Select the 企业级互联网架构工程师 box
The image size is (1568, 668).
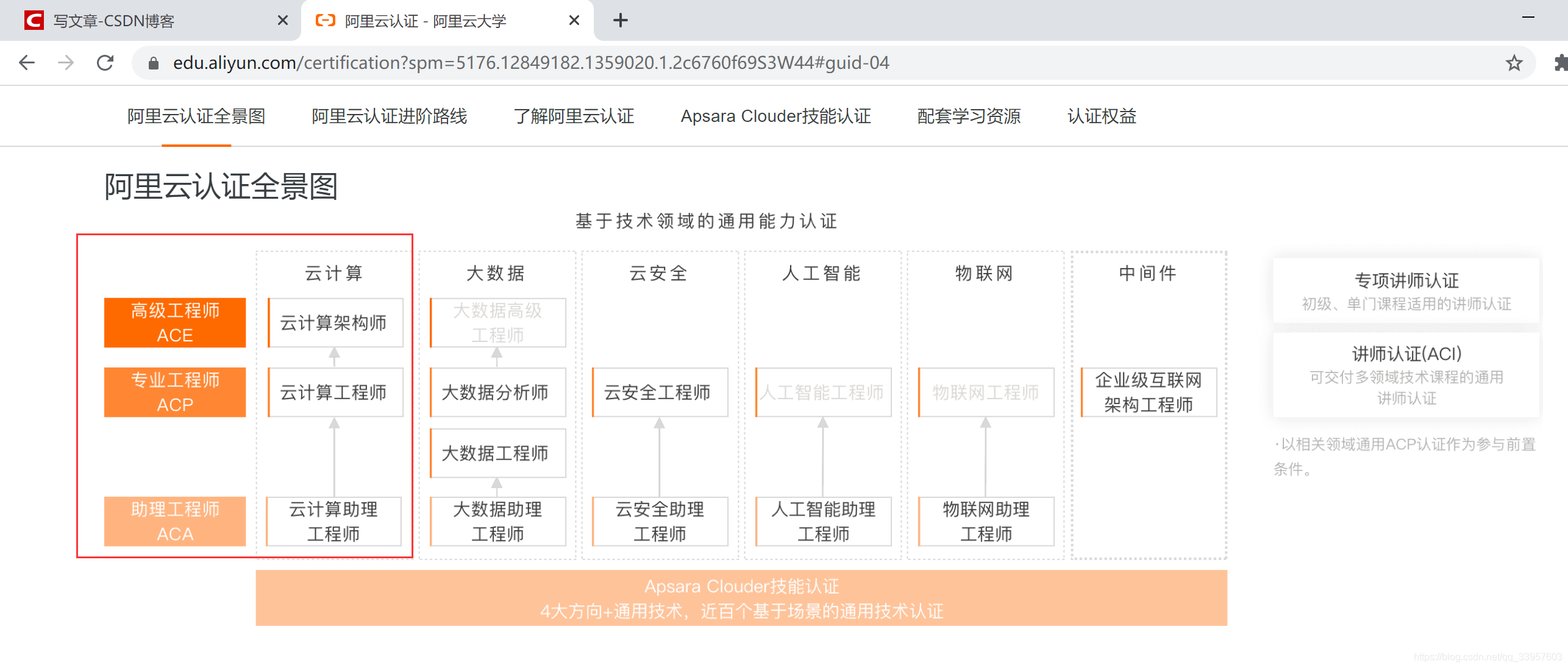click(1149, 392)
